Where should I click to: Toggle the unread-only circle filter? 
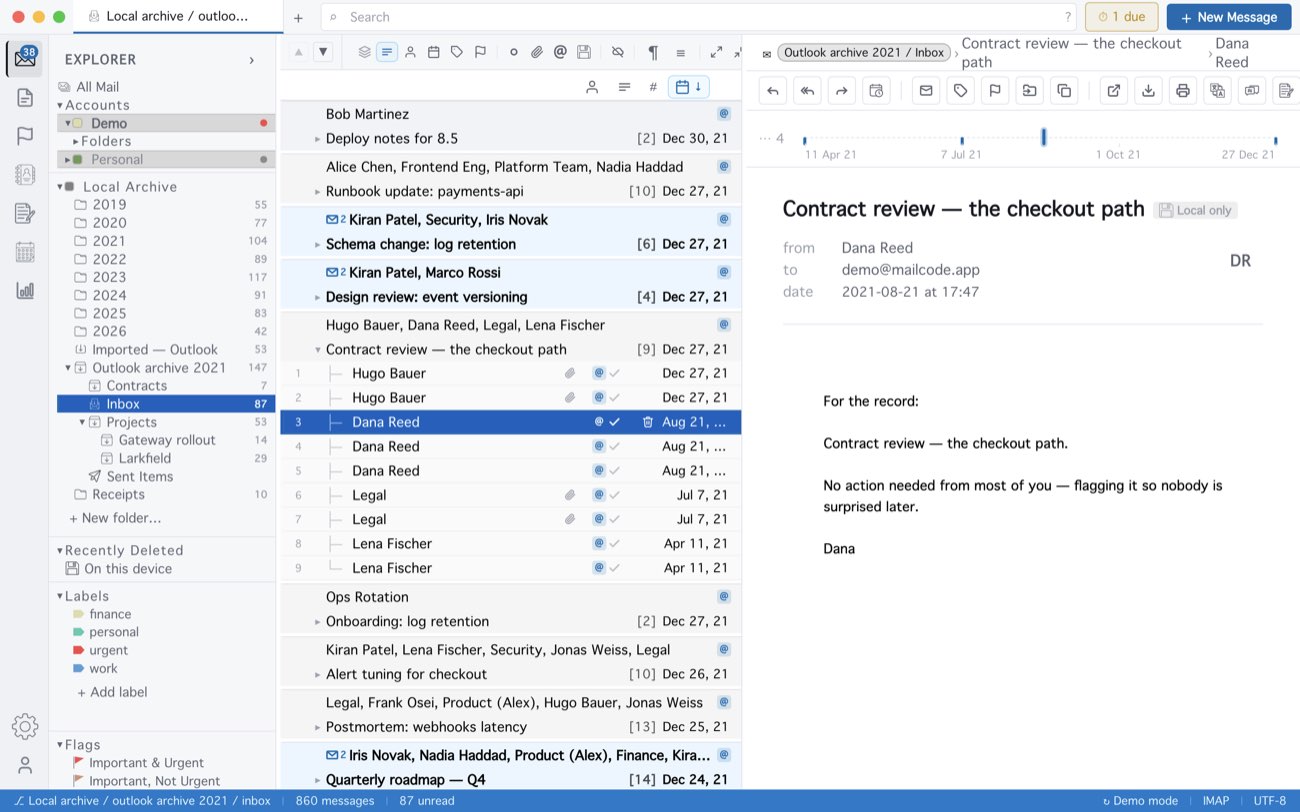pyautogui.click(x=514, y=52)
